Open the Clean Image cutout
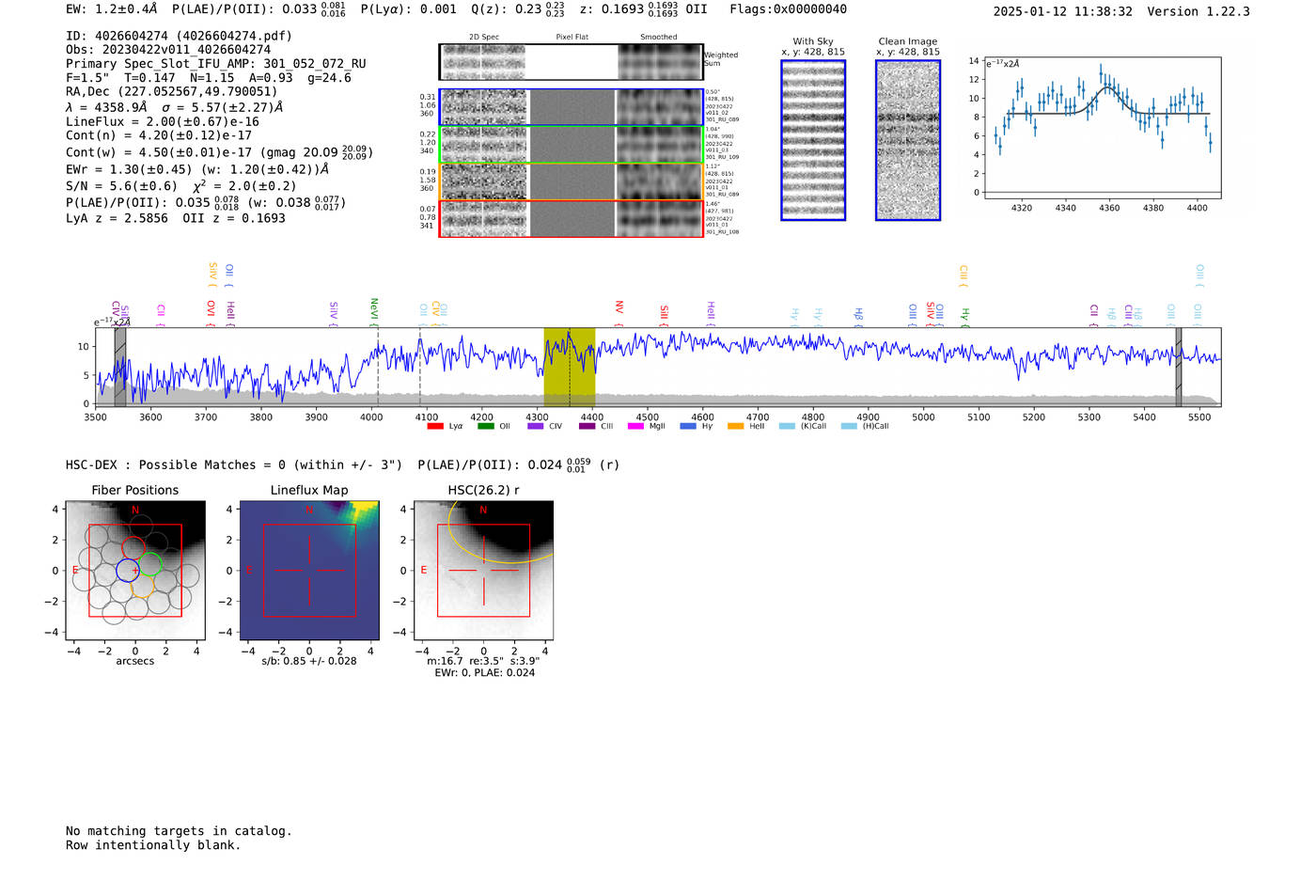The height and width of the screenshot is (896, 1316). tap(908, 140)
